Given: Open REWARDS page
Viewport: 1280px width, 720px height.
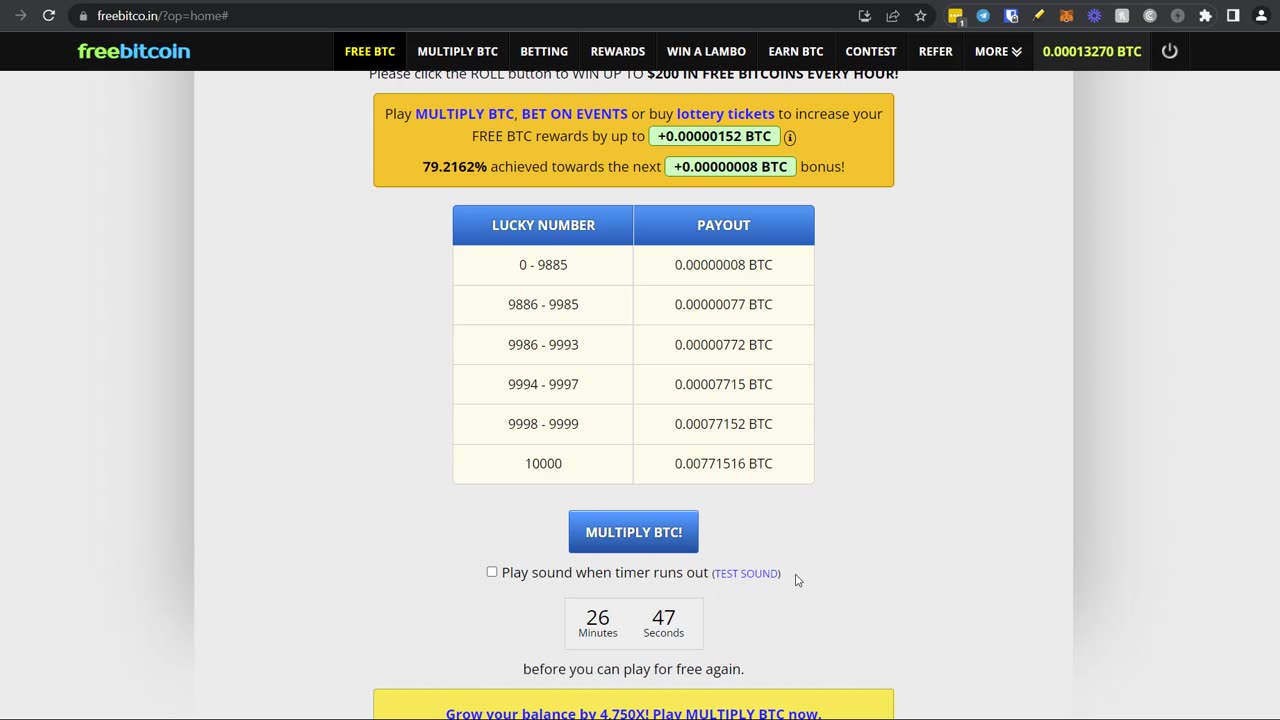Looking at the screenshot, I should 618,51.
